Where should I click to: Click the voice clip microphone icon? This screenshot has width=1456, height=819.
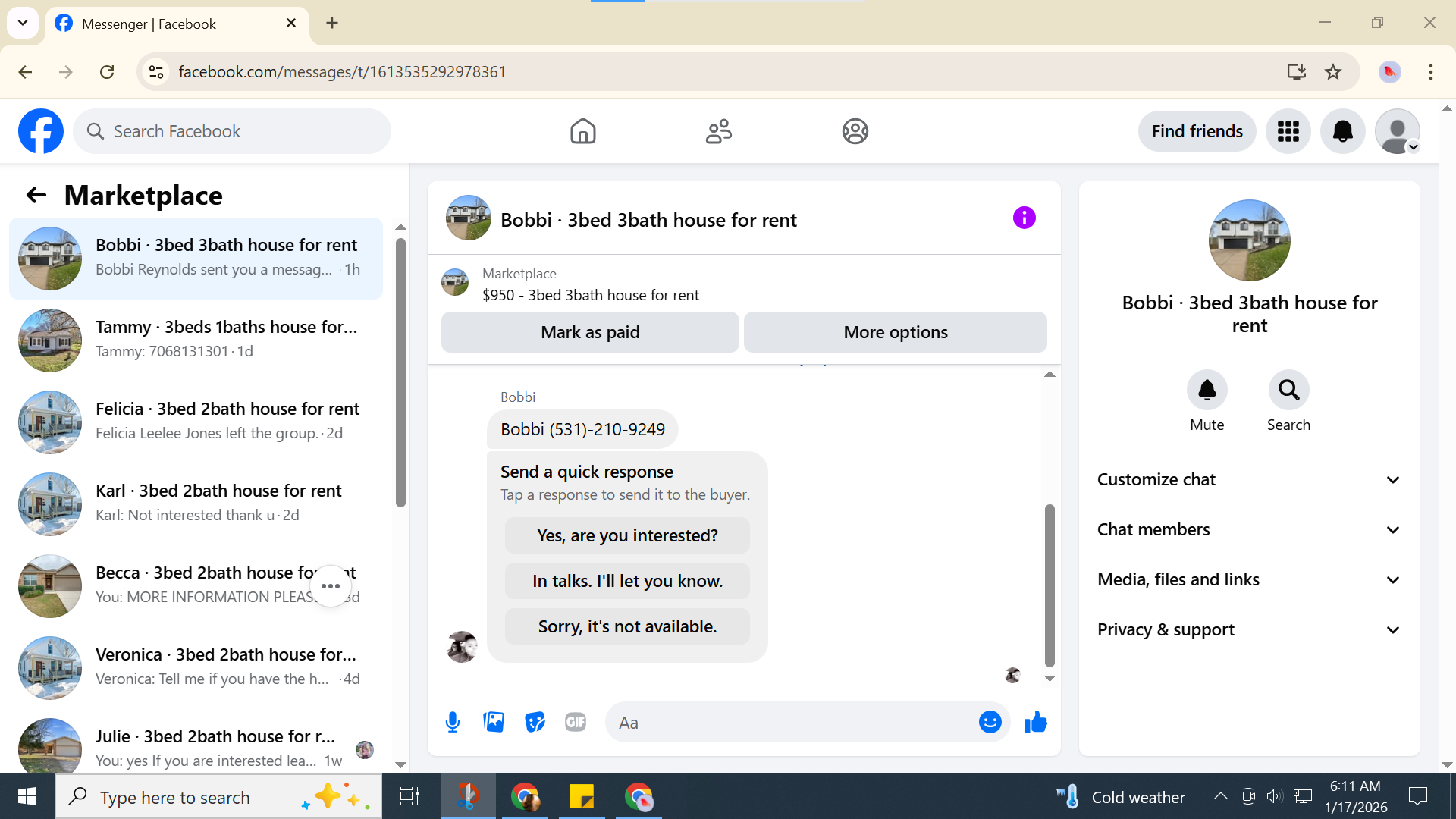pos(453,723)
